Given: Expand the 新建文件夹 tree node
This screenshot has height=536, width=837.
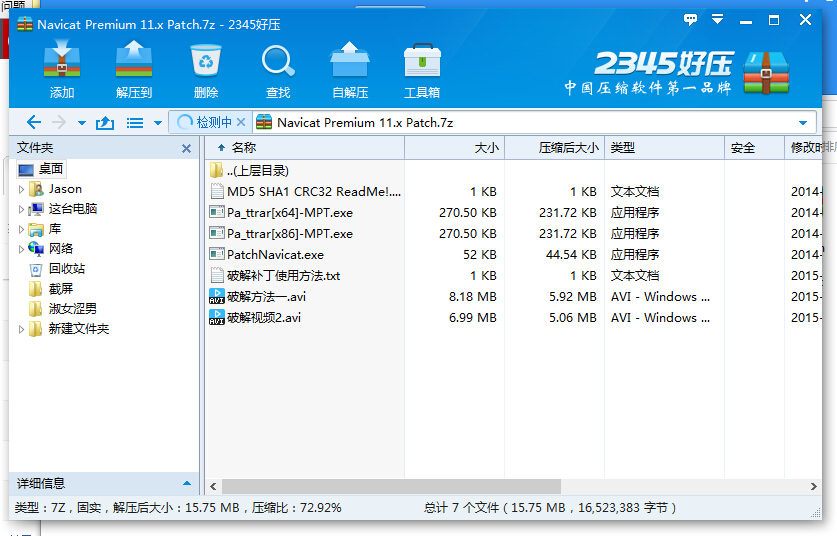Looking at the screenshot, I should coord(21,329).
